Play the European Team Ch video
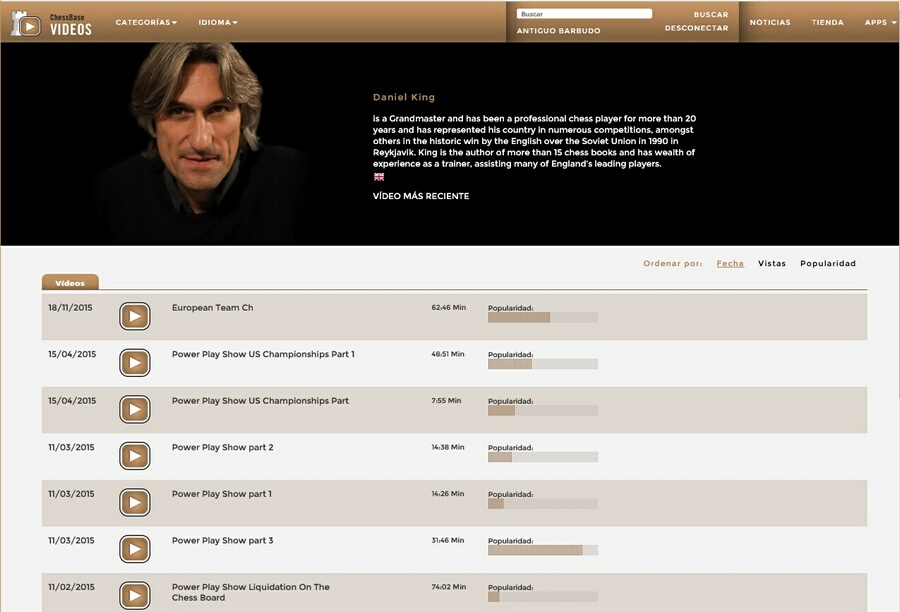900x612 pixels. [x=135, y=316]
